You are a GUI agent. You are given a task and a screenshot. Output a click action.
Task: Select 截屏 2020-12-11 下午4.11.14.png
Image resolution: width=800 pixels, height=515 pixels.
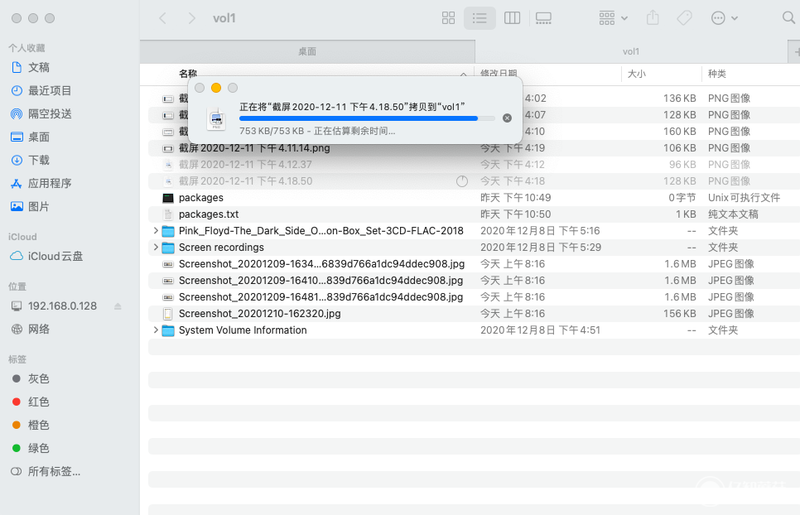point(254,148)
